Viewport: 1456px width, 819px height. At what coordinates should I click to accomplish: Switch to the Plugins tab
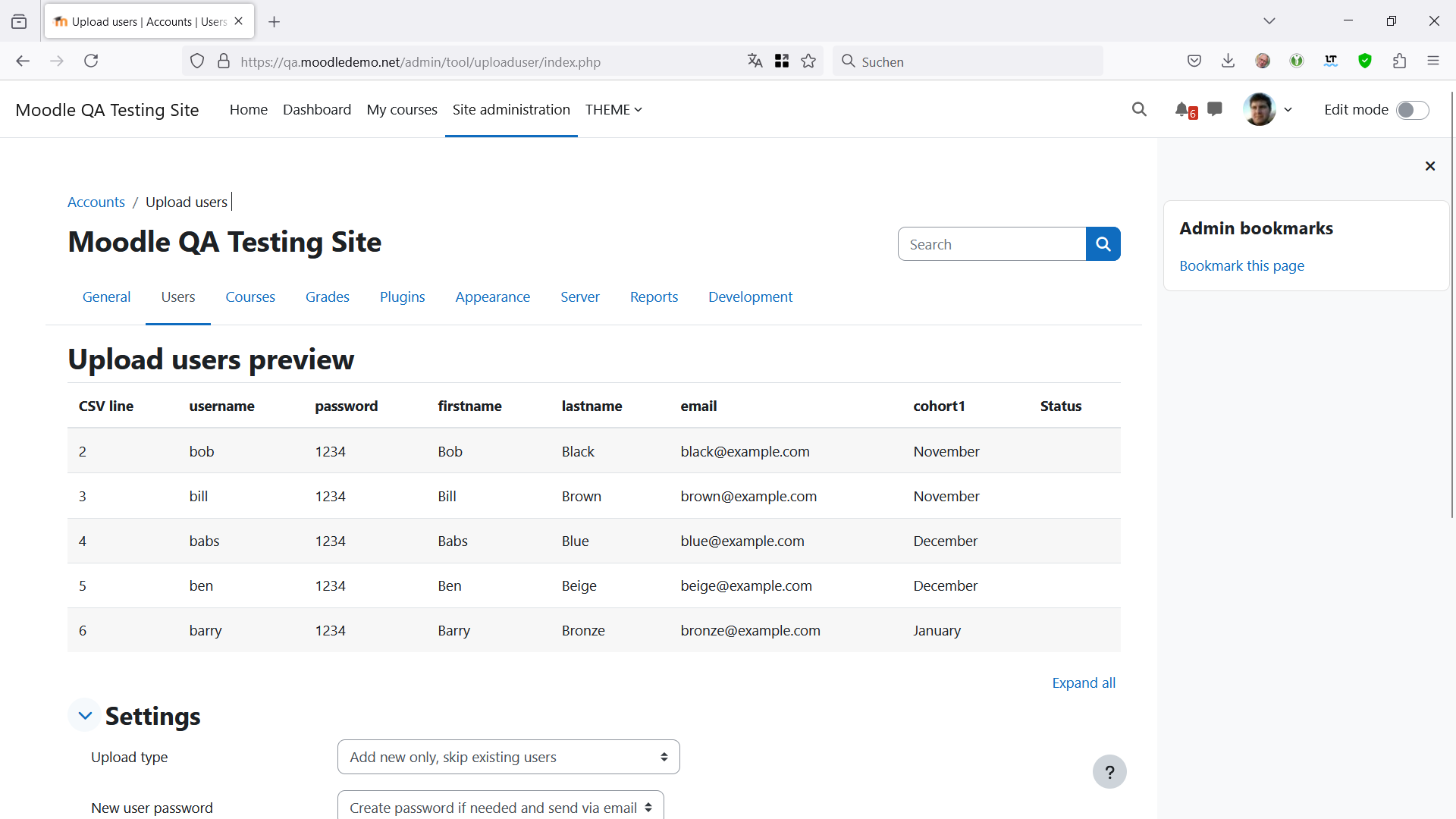coord(402,297)
